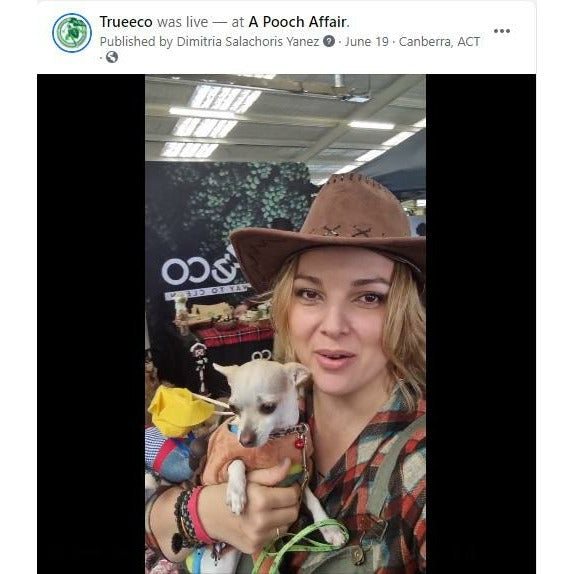This screenshot has width=574, height=574.
Task: Open the A Pooch Affair location link
Action: 297,22
